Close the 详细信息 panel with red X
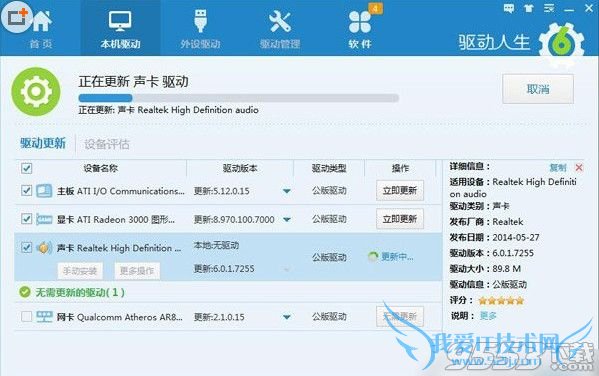Viewport: 599px width, 376px height. coord(579,167)
